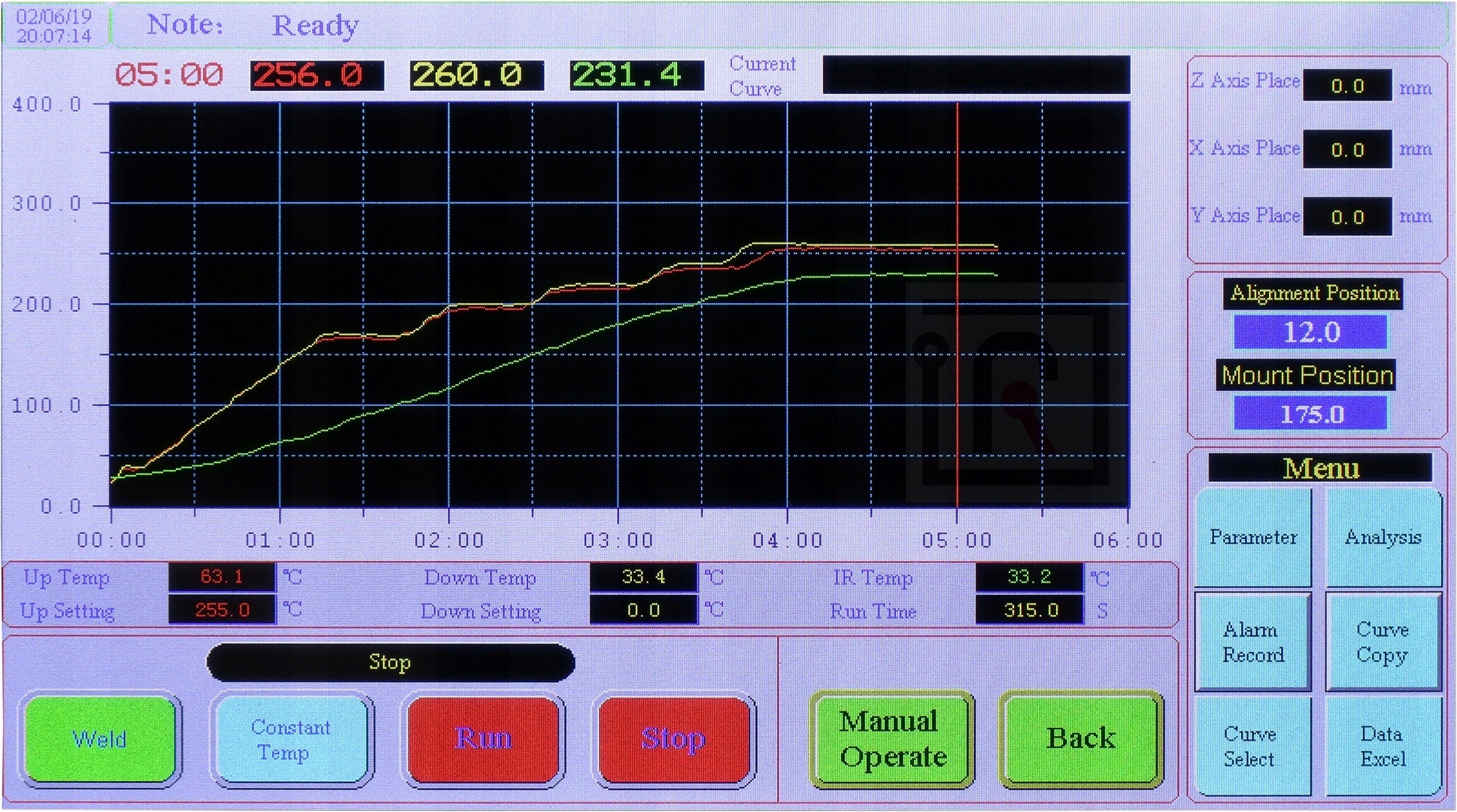
Task: Tap the Up Setting 255.0 field
Action: (x=222, y=611)
